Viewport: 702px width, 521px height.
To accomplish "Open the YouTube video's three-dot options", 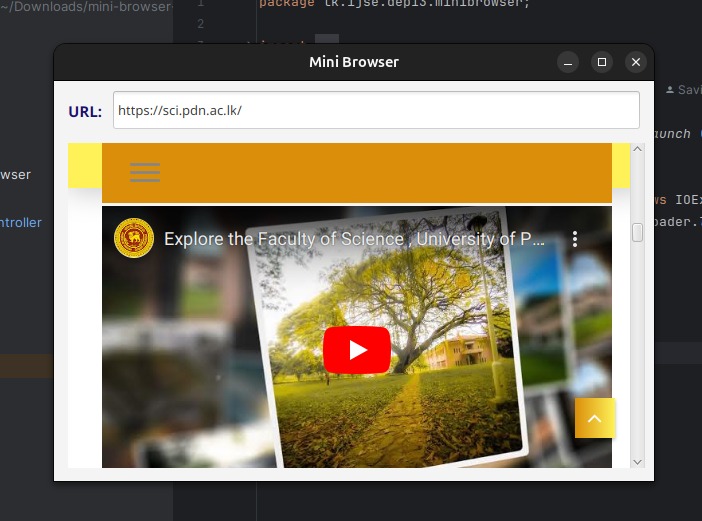I will pos(575,239).
